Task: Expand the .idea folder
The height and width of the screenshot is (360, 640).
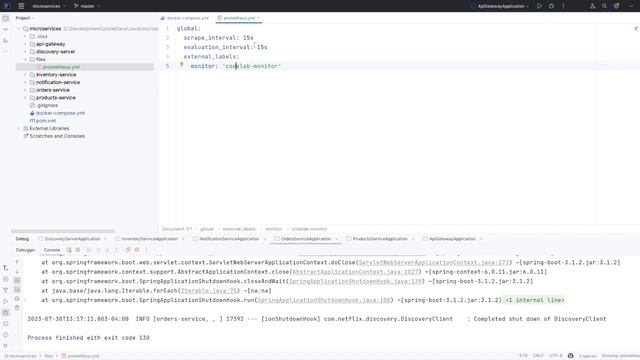Action: pyautogui.click(x=25, y=36)
